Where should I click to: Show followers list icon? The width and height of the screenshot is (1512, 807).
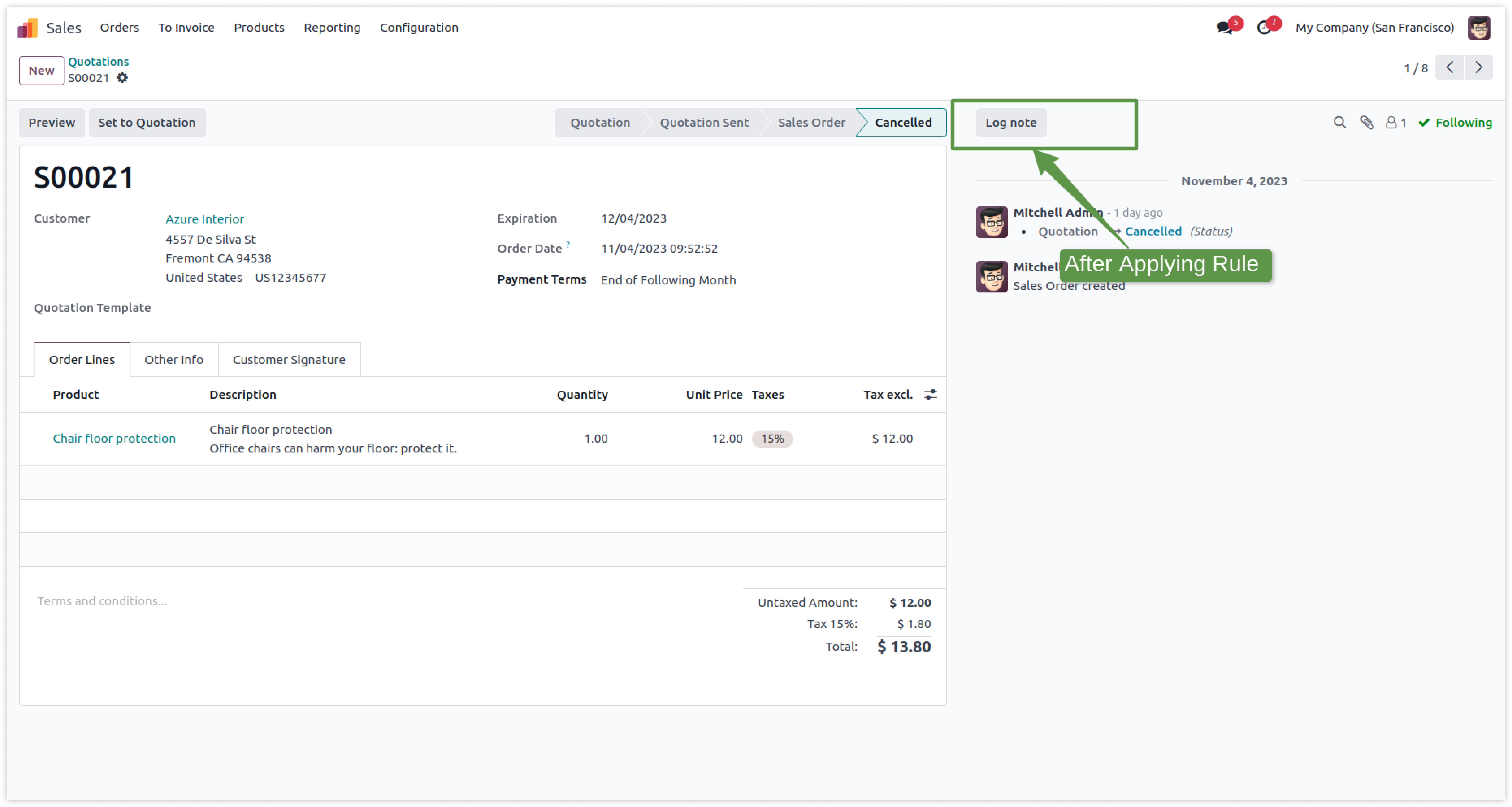coord(1396,123)
